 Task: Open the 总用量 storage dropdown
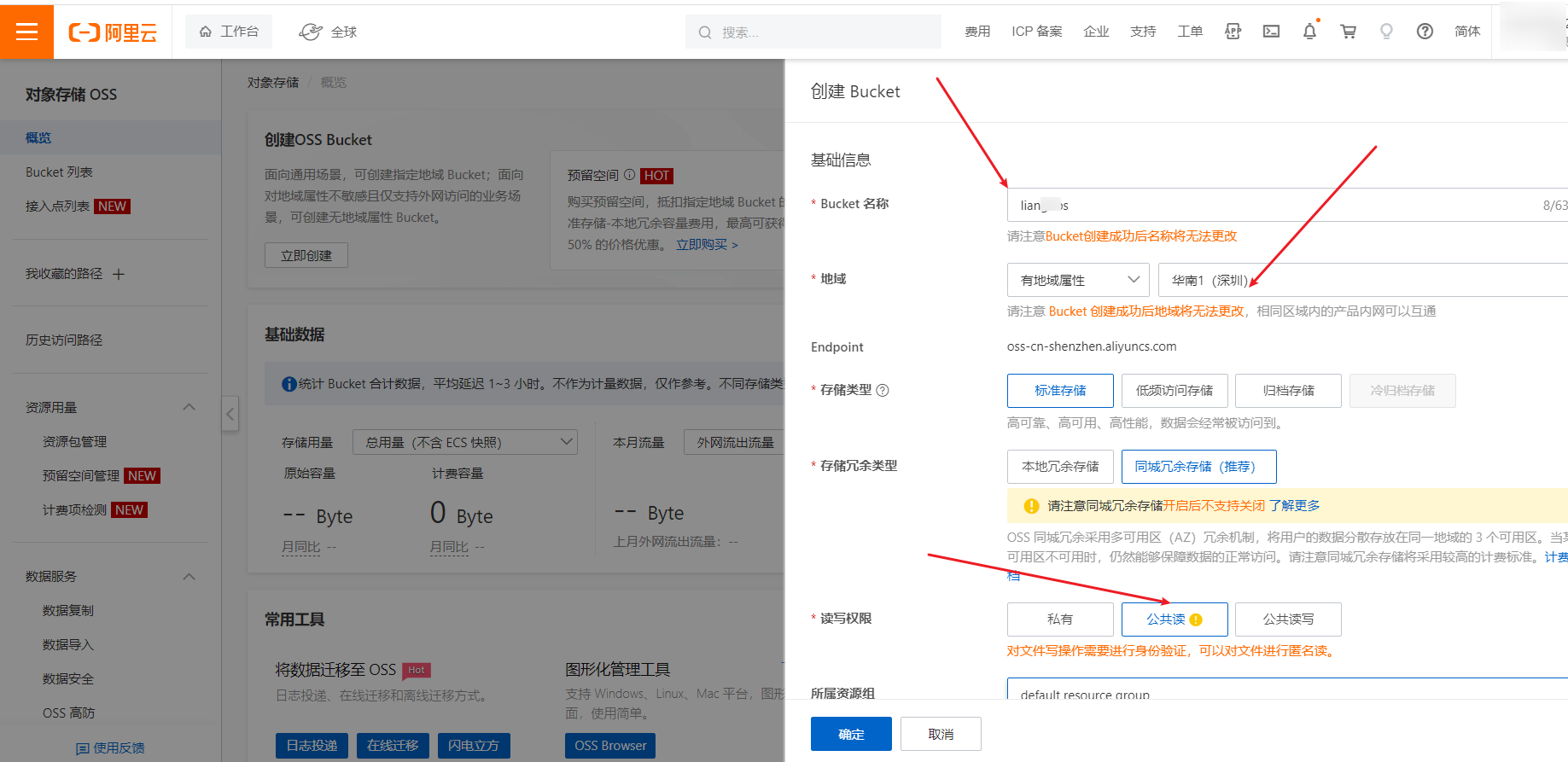[x=465, y=442]
